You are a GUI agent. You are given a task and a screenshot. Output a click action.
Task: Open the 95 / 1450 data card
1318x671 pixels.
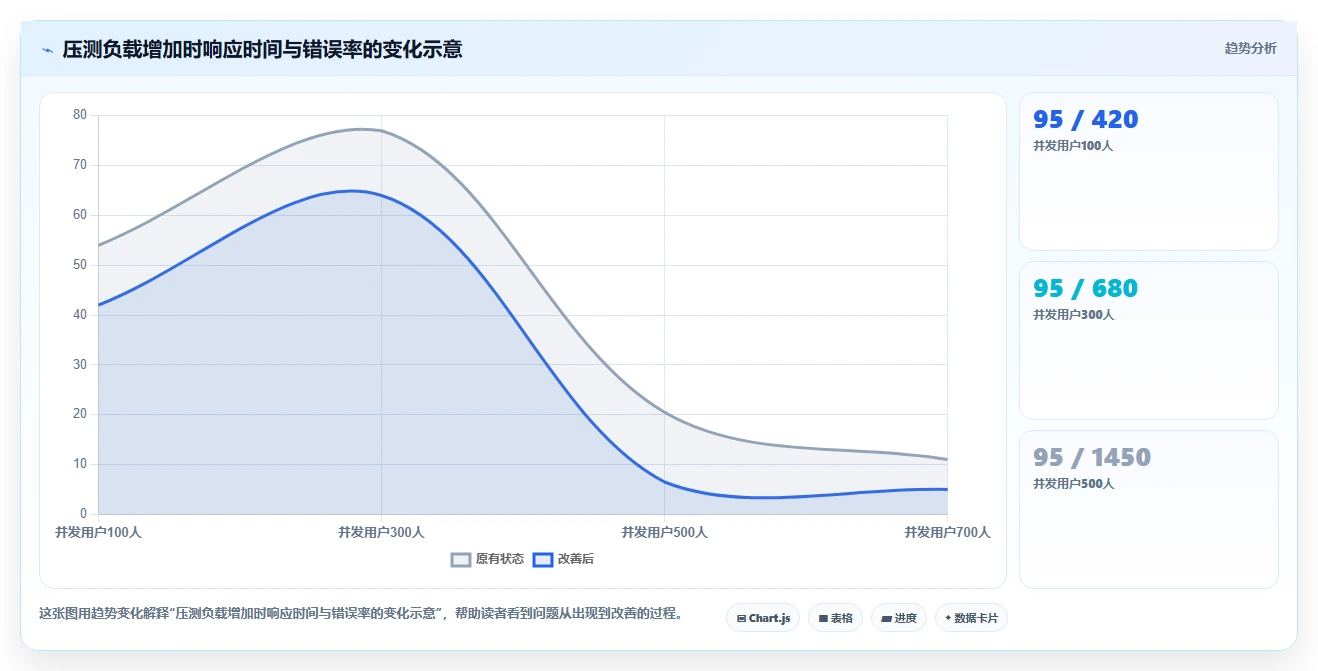[x=1149, y=509]
